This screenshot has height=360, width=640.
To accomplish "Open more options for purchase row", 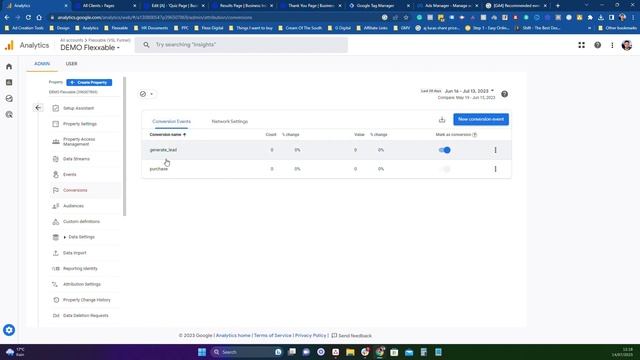I will point(495,169).
